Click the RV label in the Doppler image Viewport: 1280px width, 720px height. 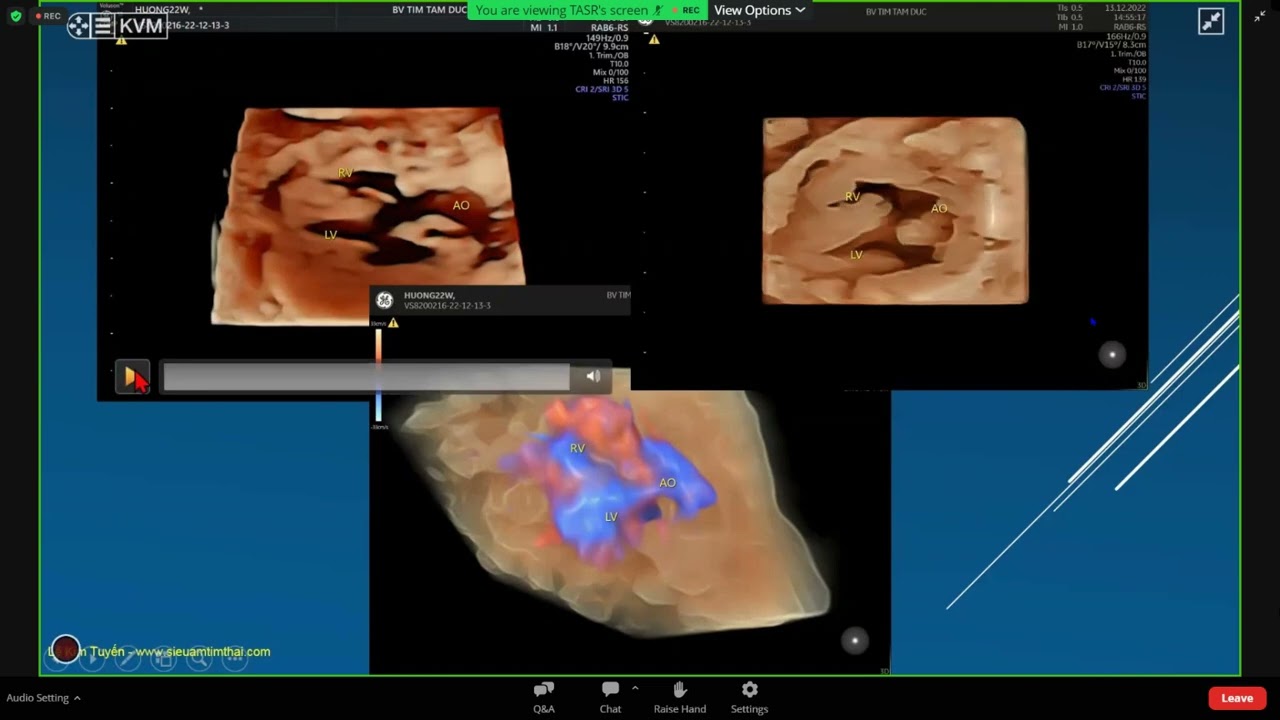coord(577,448)
